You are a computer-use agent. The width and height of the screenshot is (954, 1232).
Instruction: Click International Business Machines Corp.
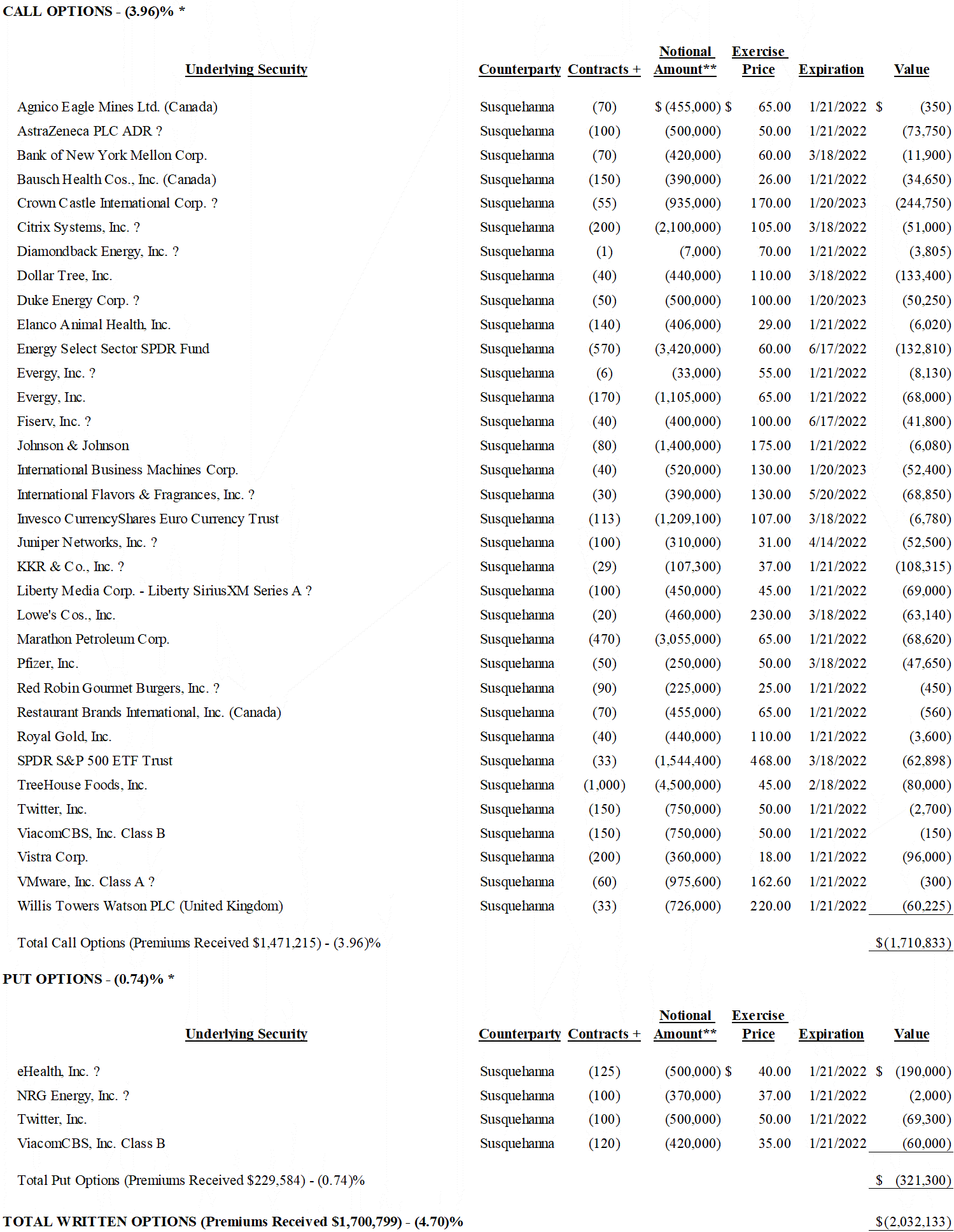click(x=127, y=470)
